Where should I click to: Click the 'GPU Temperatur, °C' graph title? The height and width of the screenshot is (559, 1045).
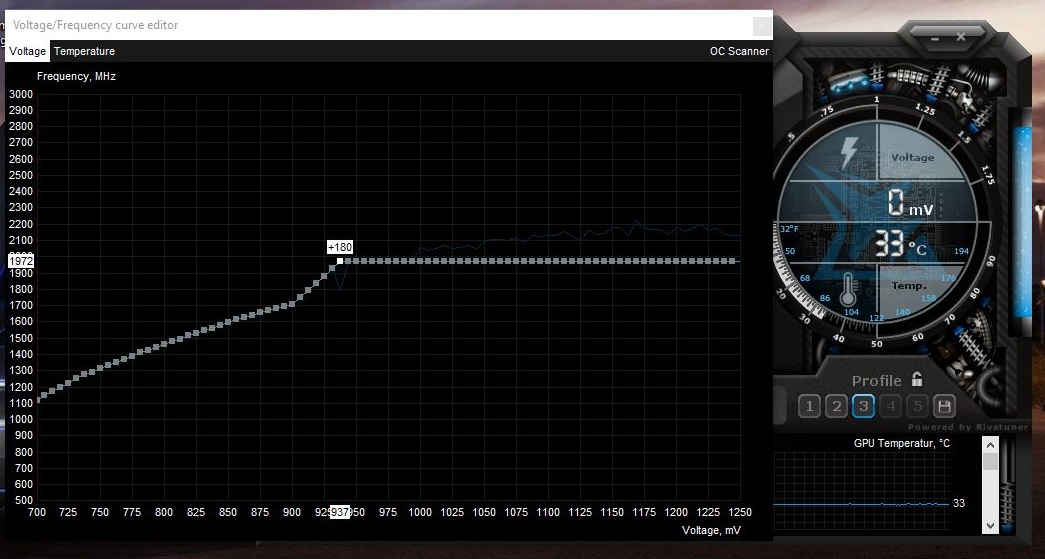point(902,443)
